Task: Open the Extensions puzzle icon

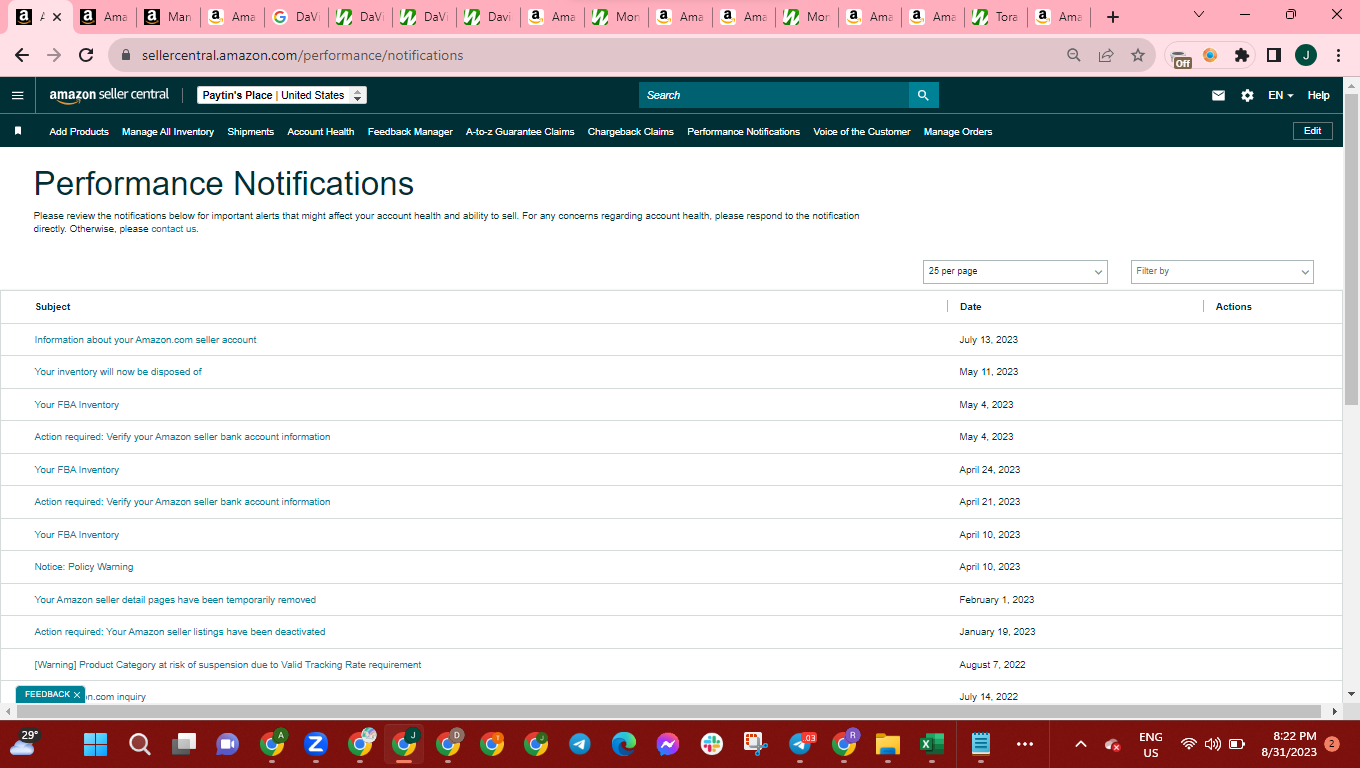Action: pos(1242,55)
